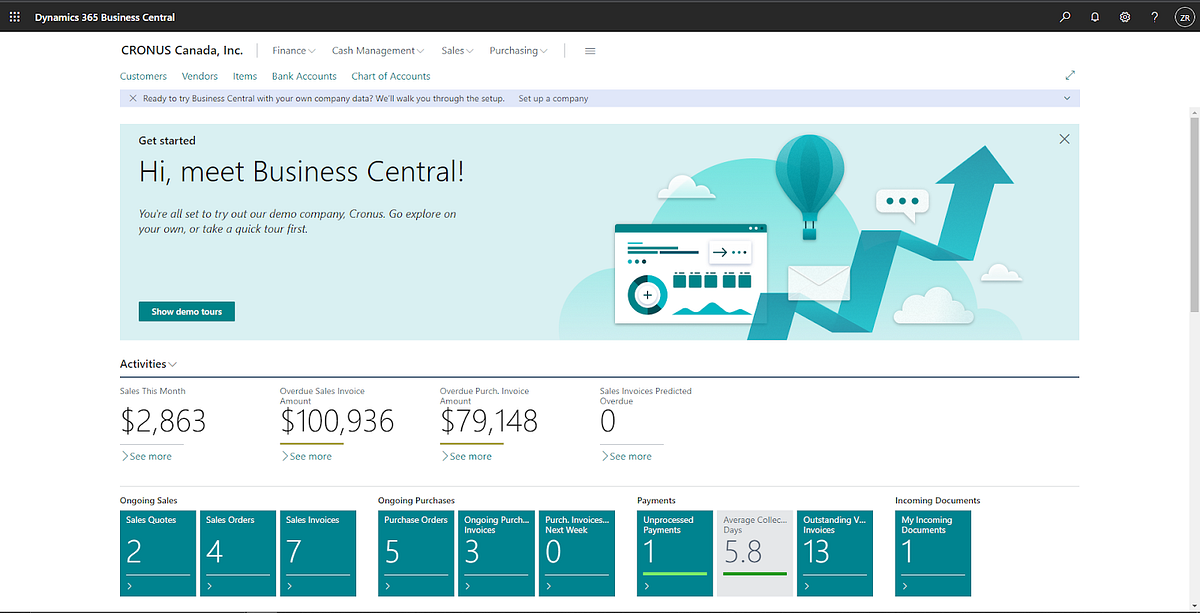See more under Overdue Sales Invoice Amount
The image size is (1200, 613).
pyautogui.click(x=308, y=456)
